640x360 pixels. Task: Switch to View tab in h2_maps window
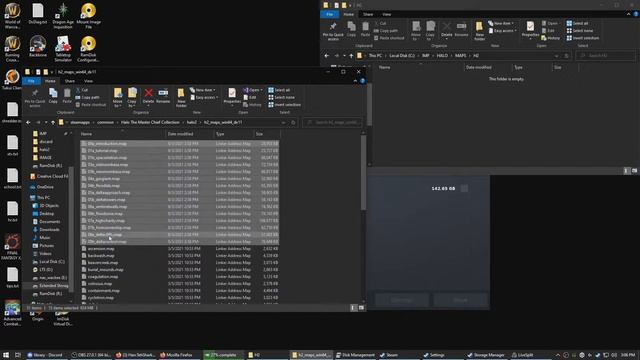pyautogui.click(x=88, y=81)
